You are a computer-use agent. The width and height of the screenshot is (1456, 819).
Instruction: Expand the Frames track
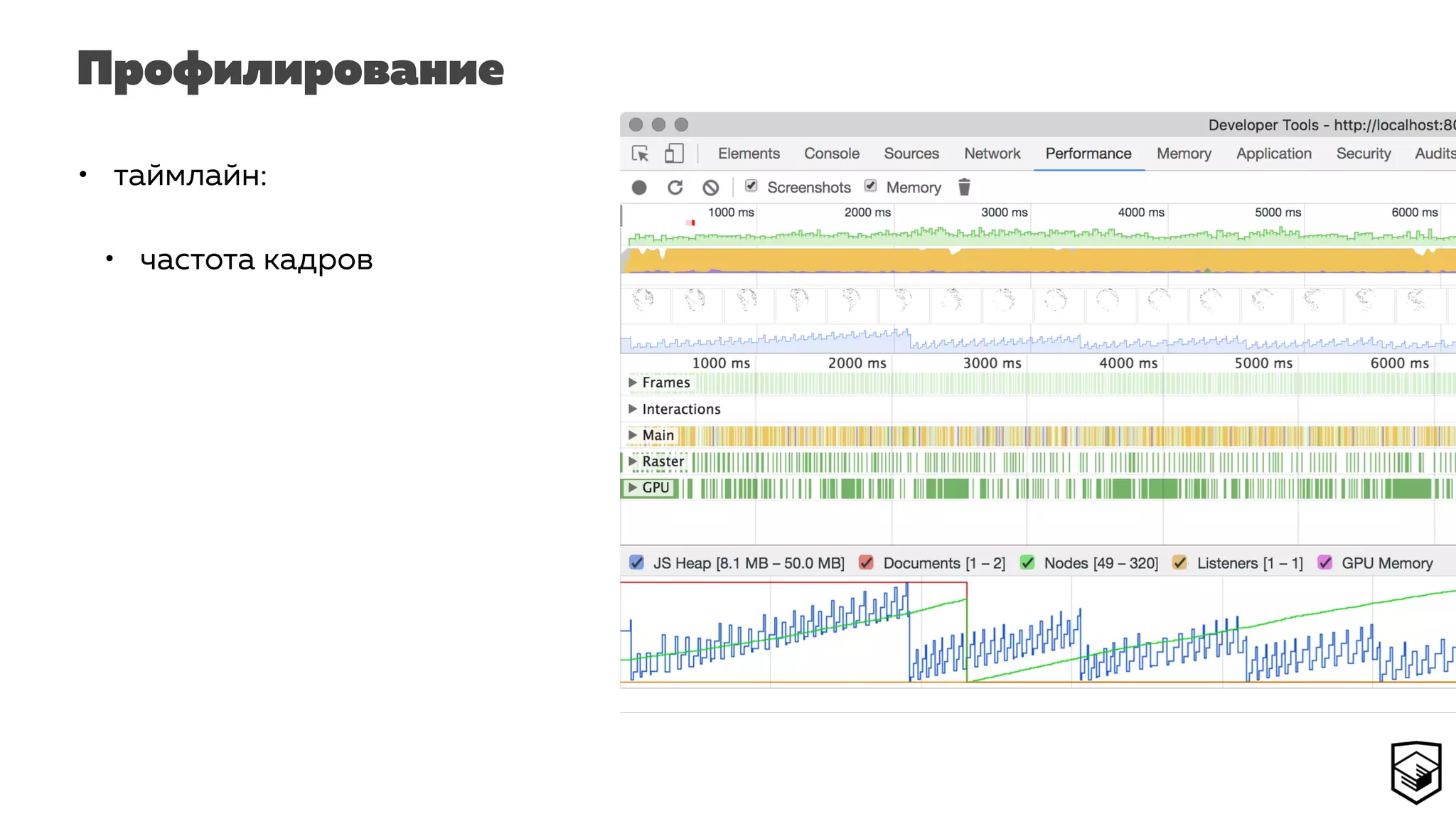[x=633, y=382]
